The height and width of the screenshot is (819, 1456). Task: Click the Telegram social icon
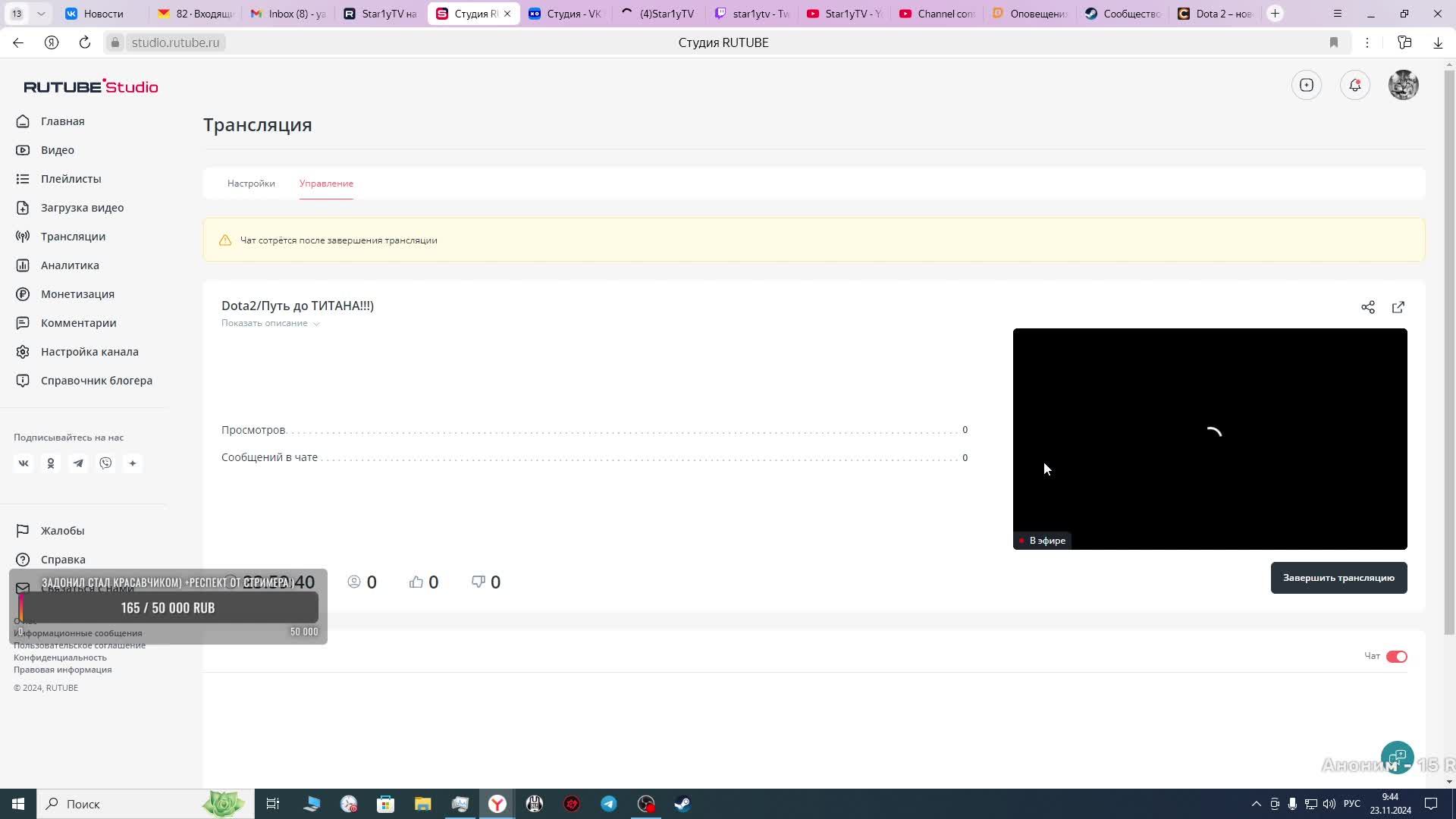point(78,463)
